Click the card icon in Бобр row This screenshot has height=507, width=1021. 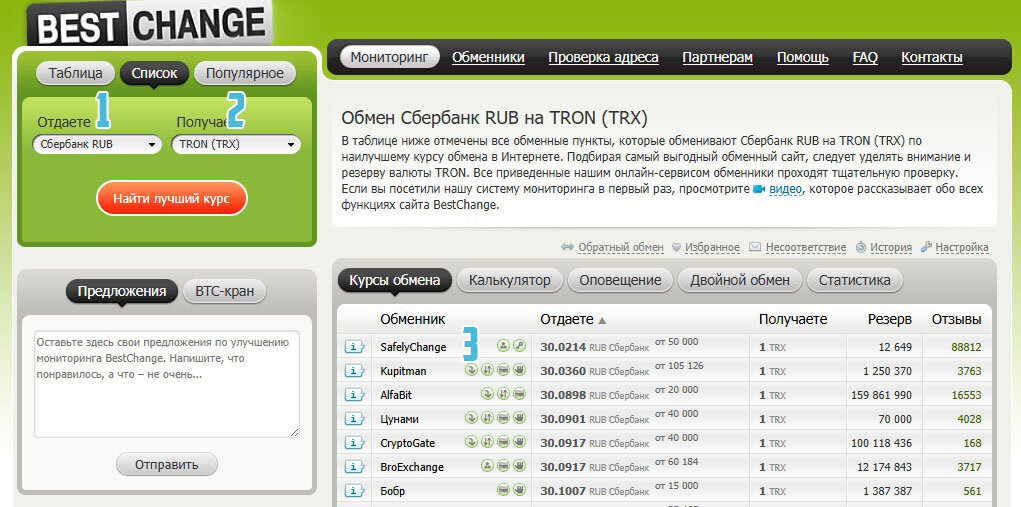(503, 491)
